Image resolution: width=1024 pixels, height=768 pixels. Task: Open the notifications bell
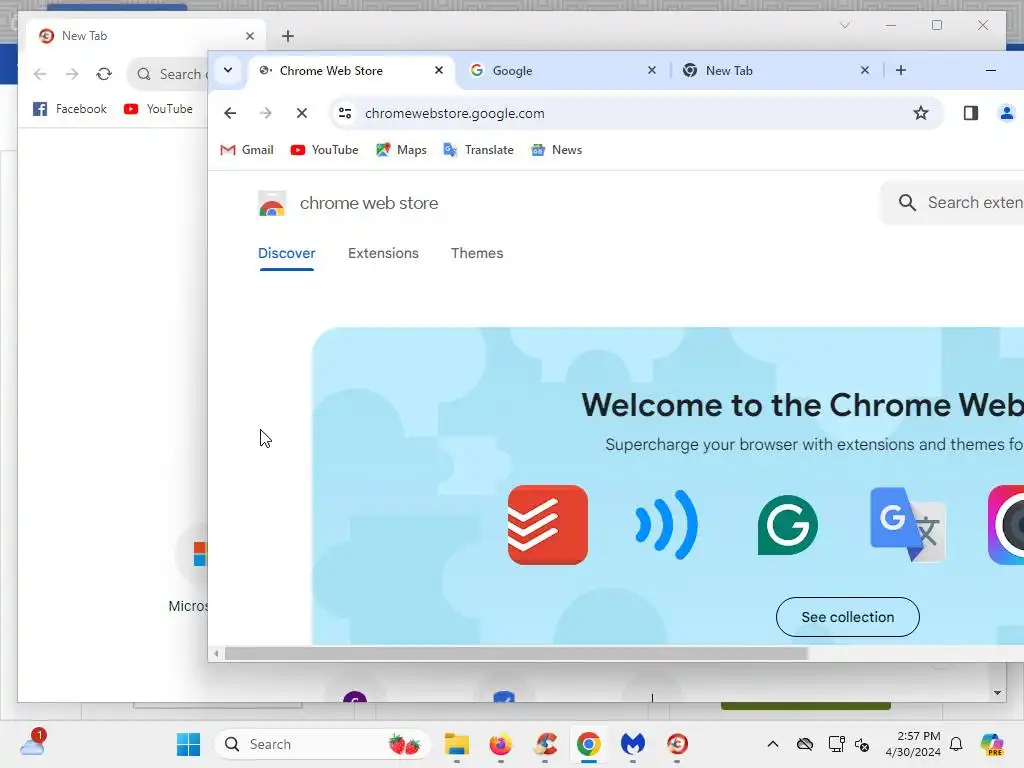pyautogui.click(x=956, y=744)
